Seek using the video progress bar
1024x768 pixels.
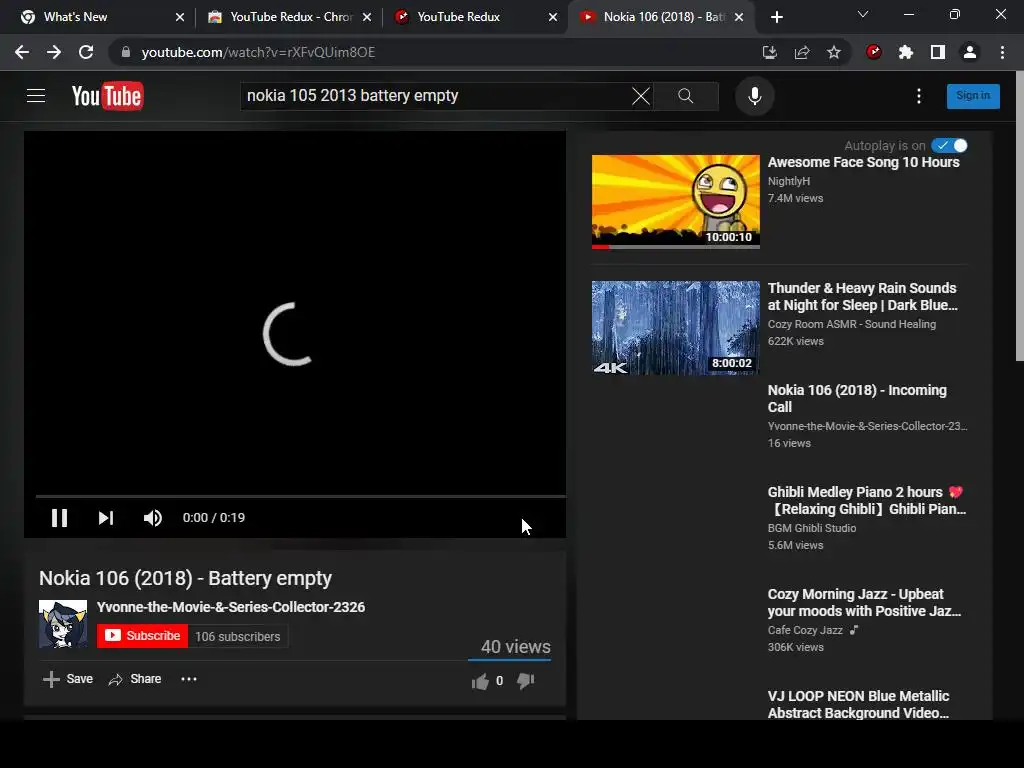300,496
